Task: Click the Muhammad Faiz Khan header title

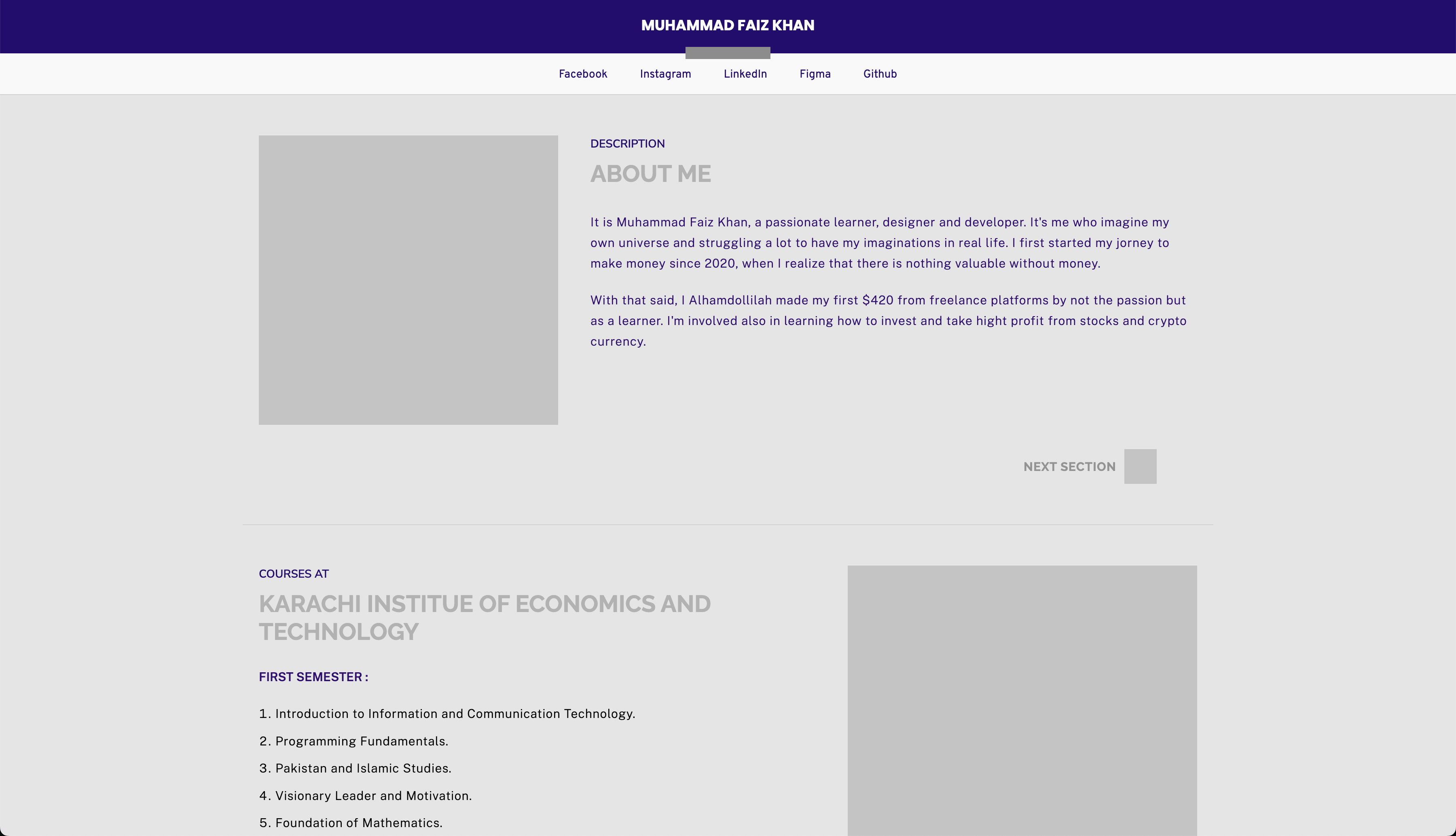Action: (727, 25)
